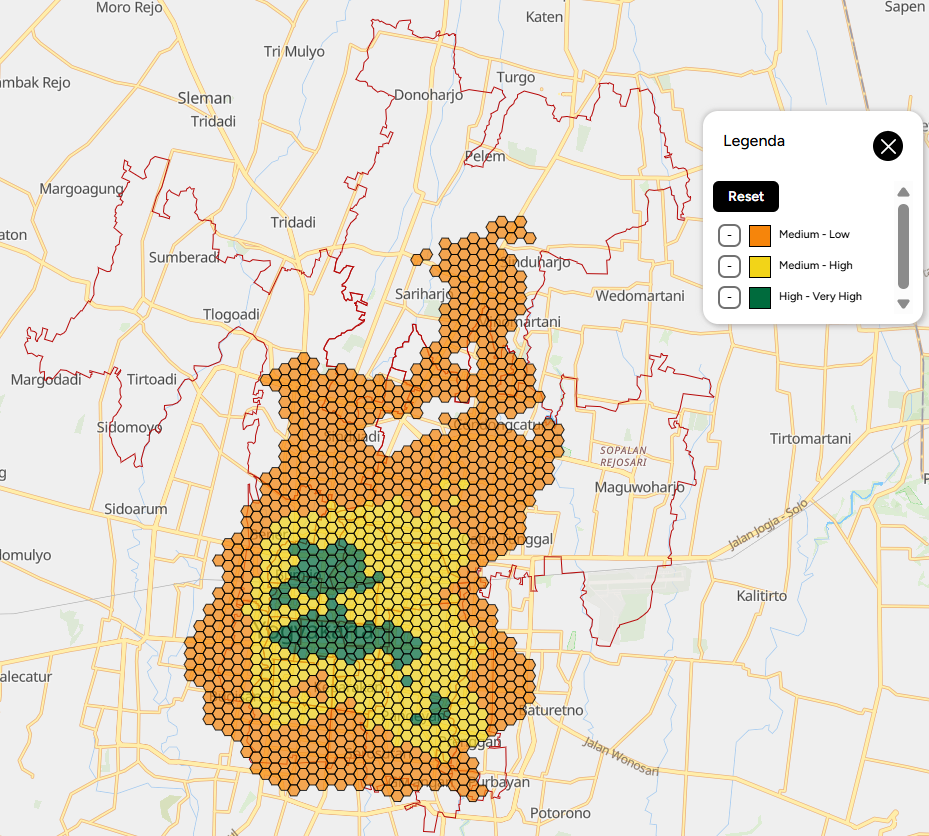Click the Legenda panel title

pyautogui.click(x=754, y=141)
